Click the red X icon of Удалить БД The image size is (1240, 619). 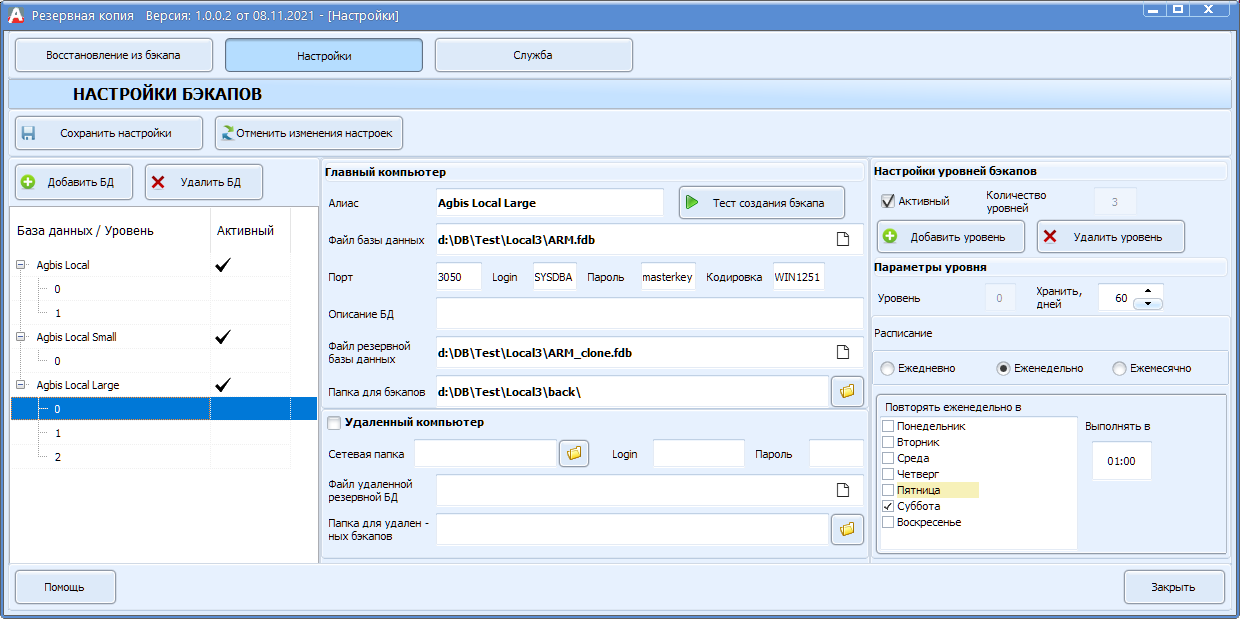pos(157,182)
